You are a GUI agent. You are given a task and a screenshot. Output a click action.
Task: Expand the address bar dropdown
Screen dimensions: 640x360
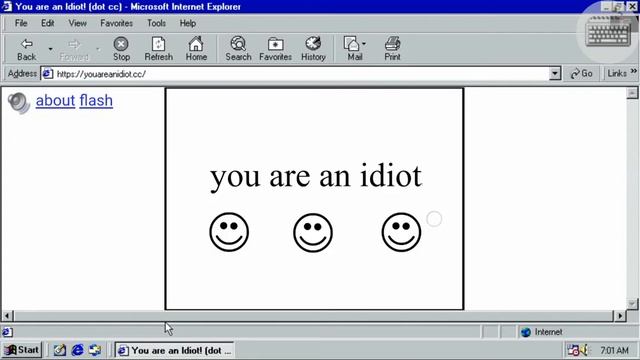click(x=555, y=74)
